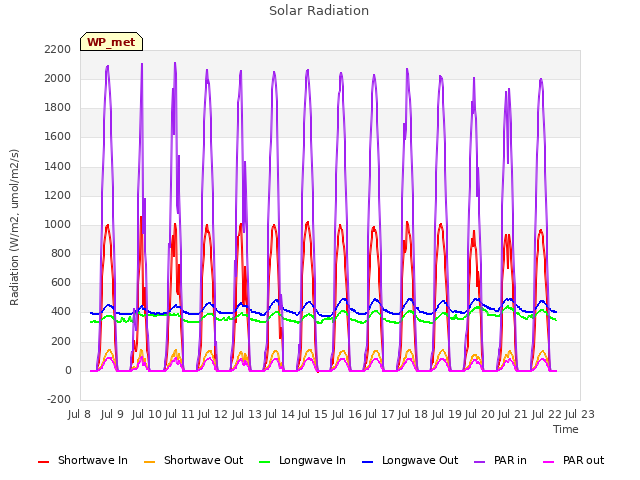
Task: Click the 600 y-axis tick label
Action: click(x=61, y=283)
